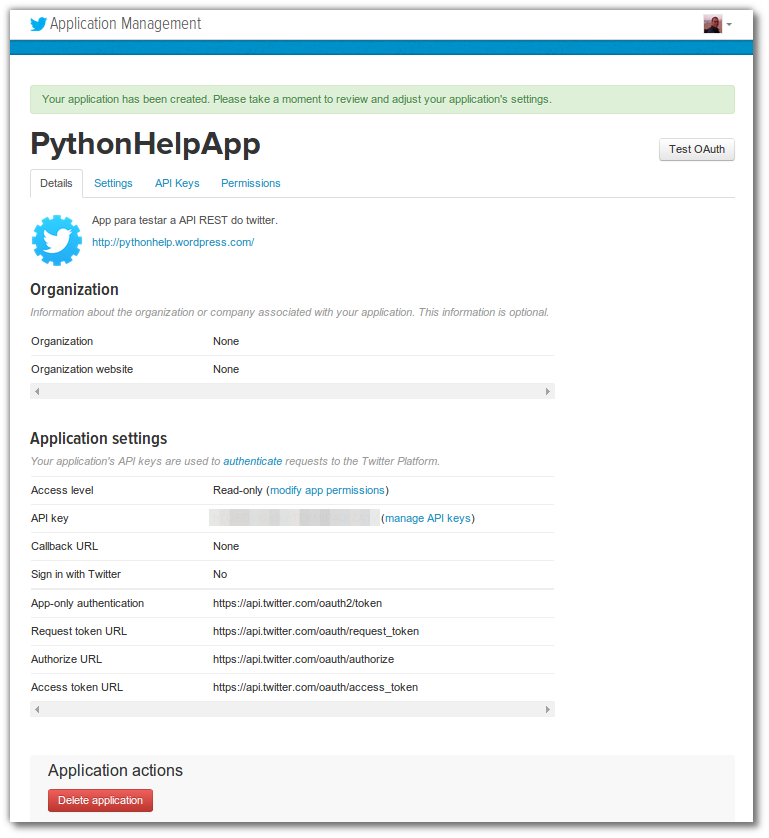Image resolution: width=769 pixels, height=838 pixels.
Task: Open the manage API keys link
Action: pos(428,518)
